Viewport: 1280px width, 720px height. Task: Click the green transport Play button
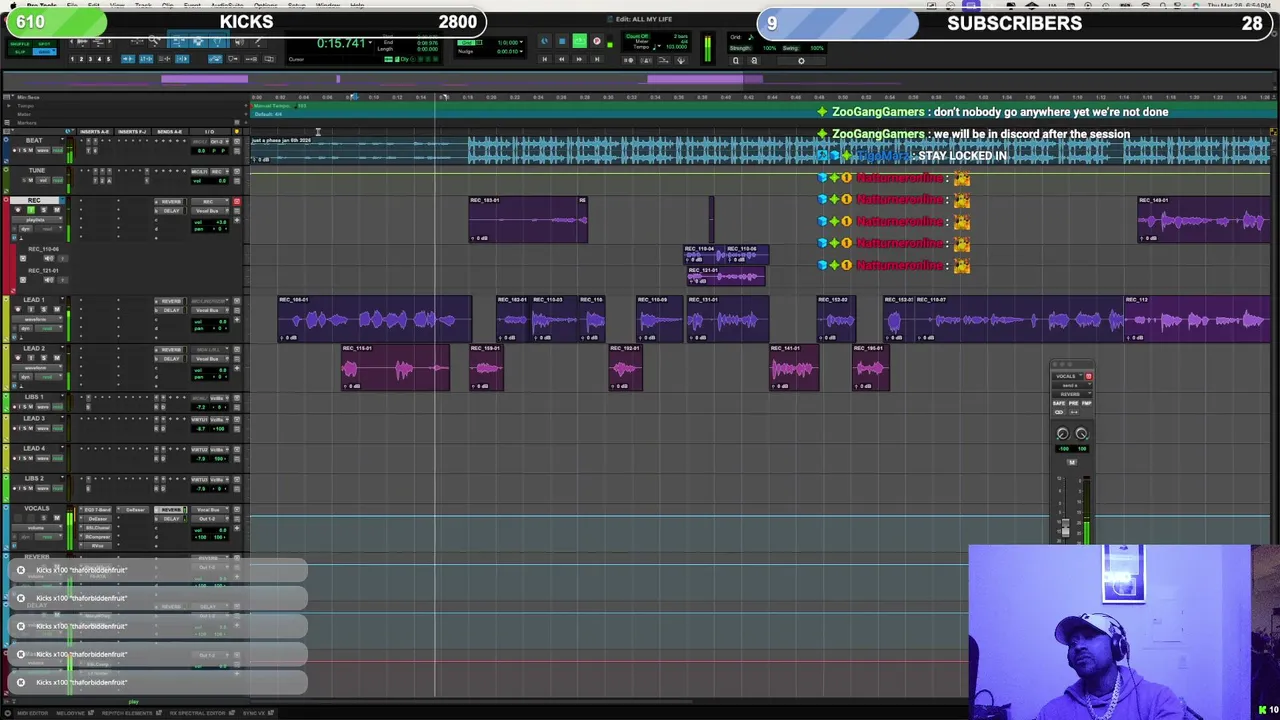579,41
